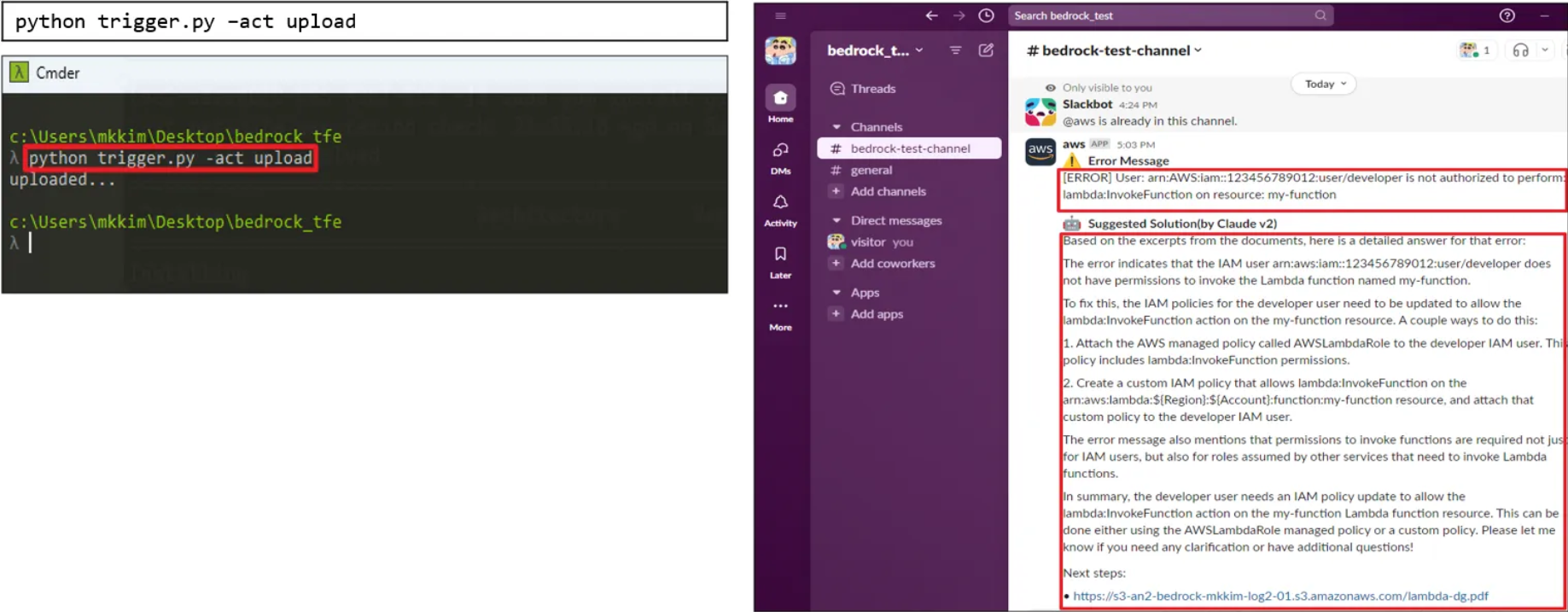Expand the bedrock_t... workspace dropdown
This screenshot has height=612, width=1568.
(x=875, y=50)
